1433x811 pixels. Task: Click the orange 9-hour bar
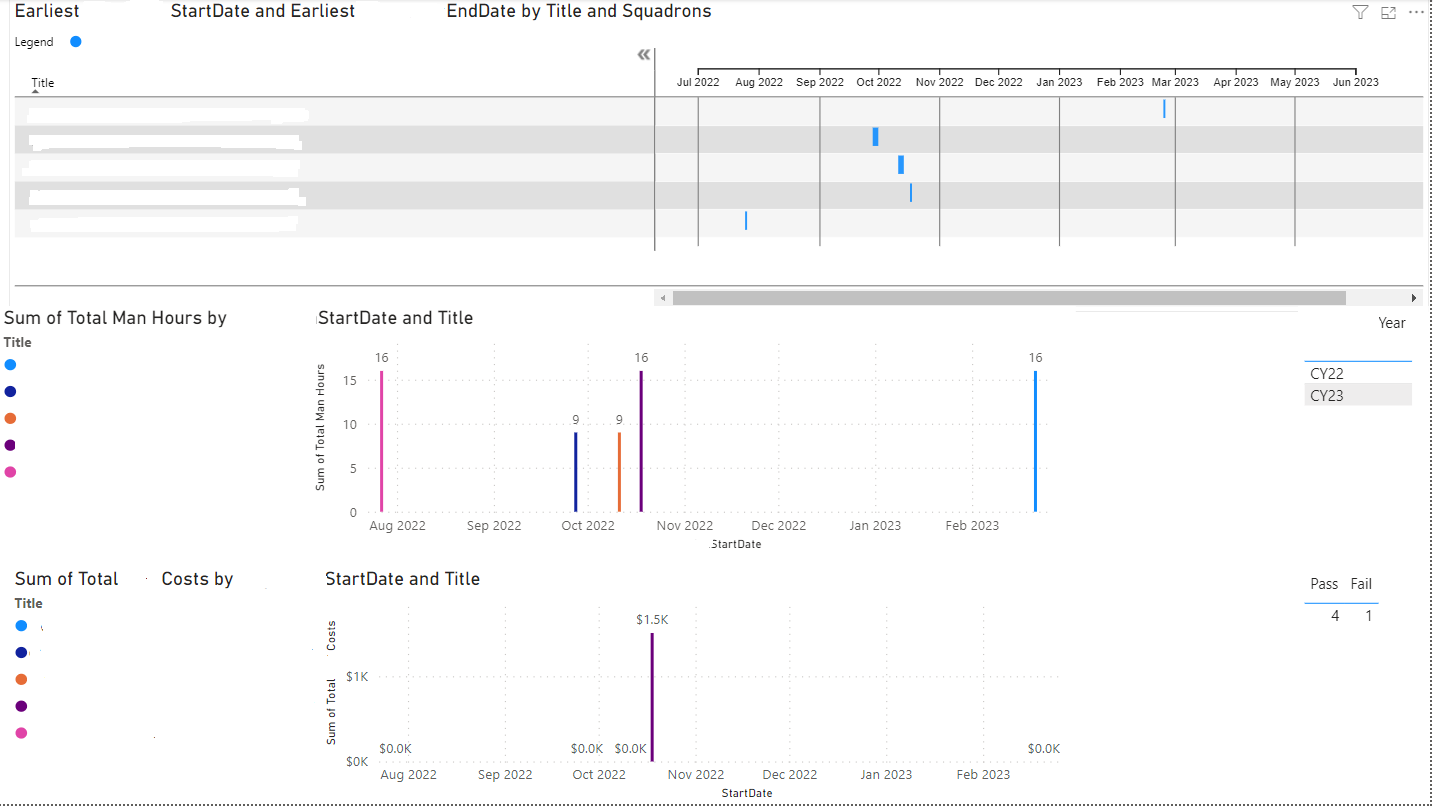pyautogui.click(x=619, y=472)
